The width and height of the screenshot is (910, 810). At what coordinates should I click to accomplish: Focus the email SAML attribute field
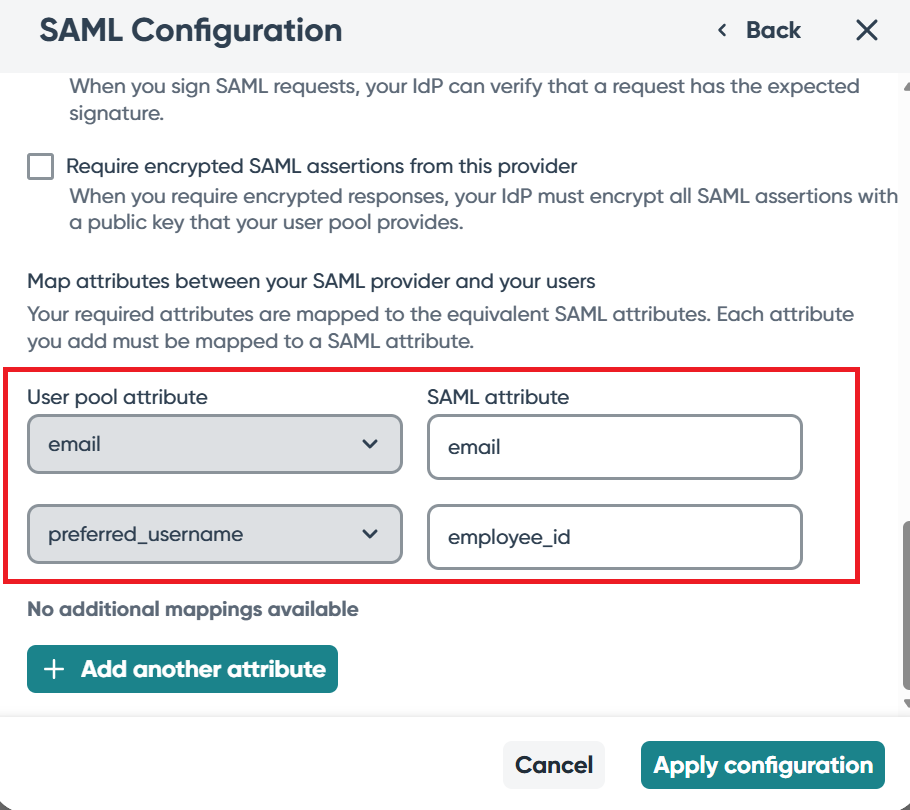click(614, 447)
